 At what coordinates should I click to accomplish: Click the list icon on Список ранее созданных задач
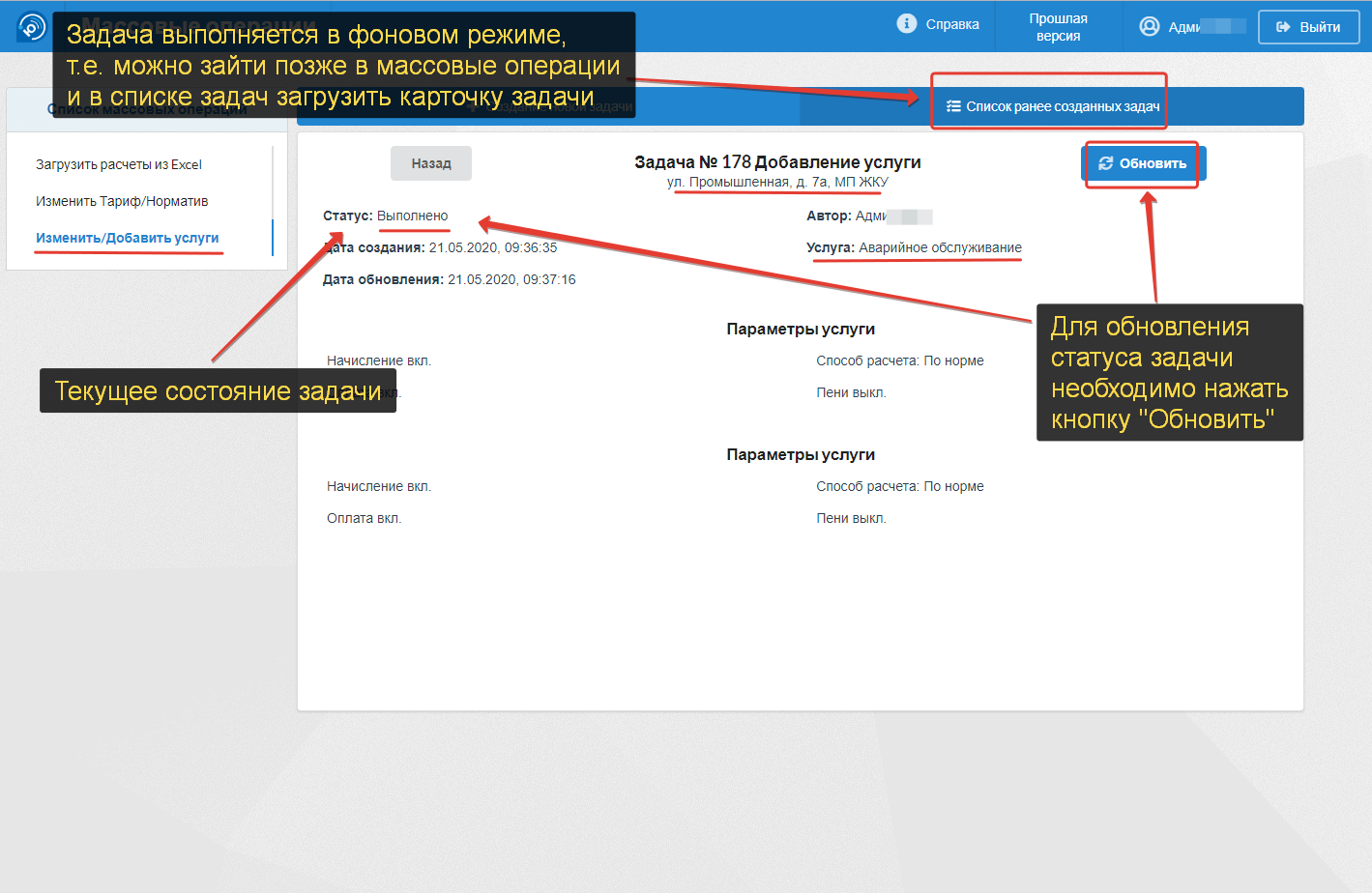point(953,106)
